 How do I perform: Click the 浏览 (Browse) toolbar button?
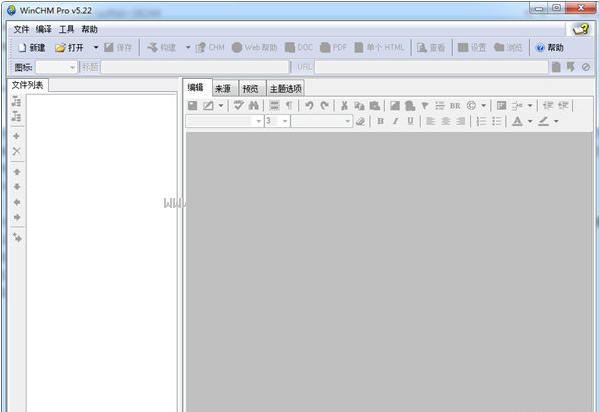pos(508,47)
